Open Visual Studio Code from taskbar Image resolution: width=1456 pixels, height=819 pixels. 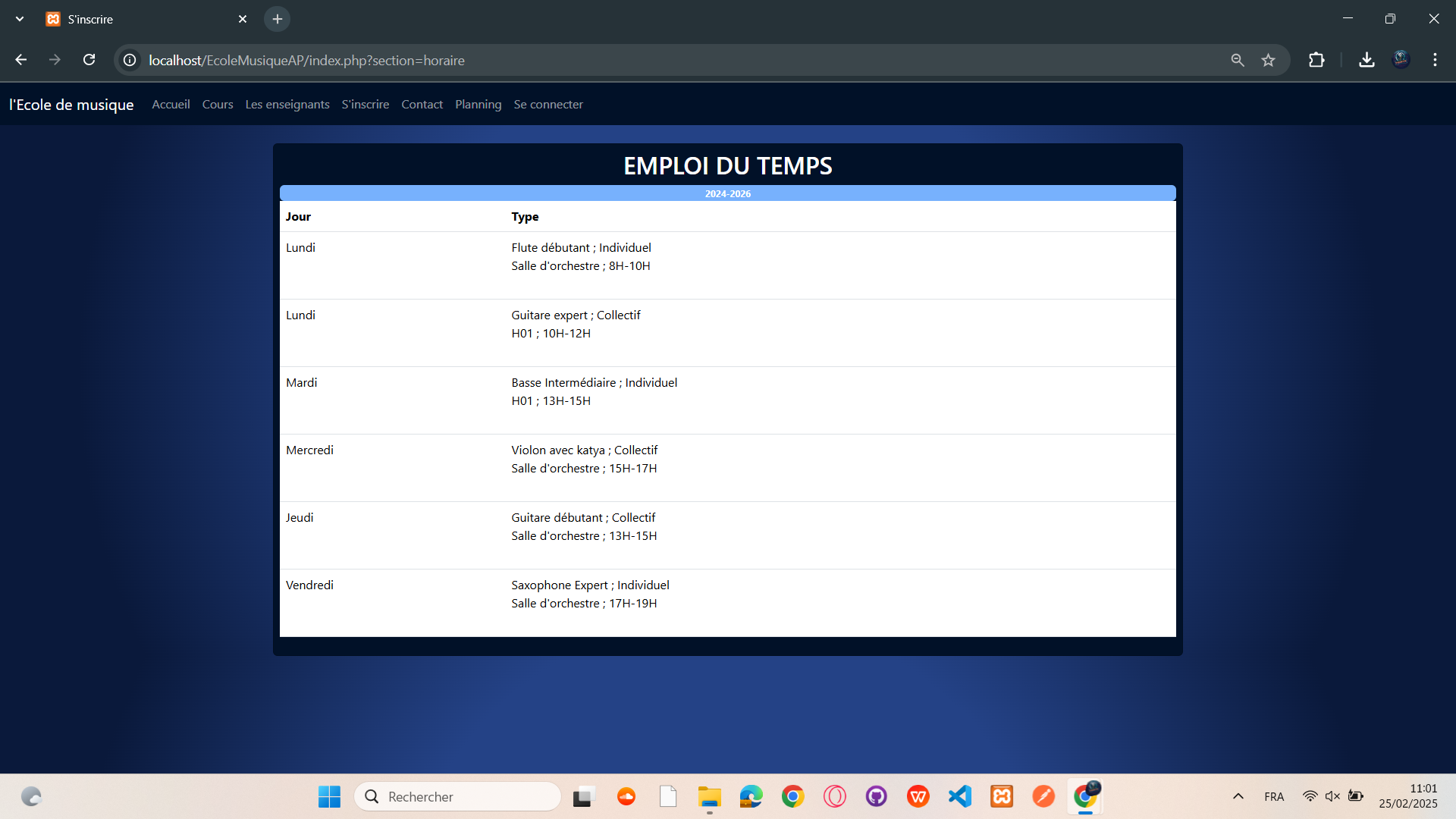click(960, 796)
